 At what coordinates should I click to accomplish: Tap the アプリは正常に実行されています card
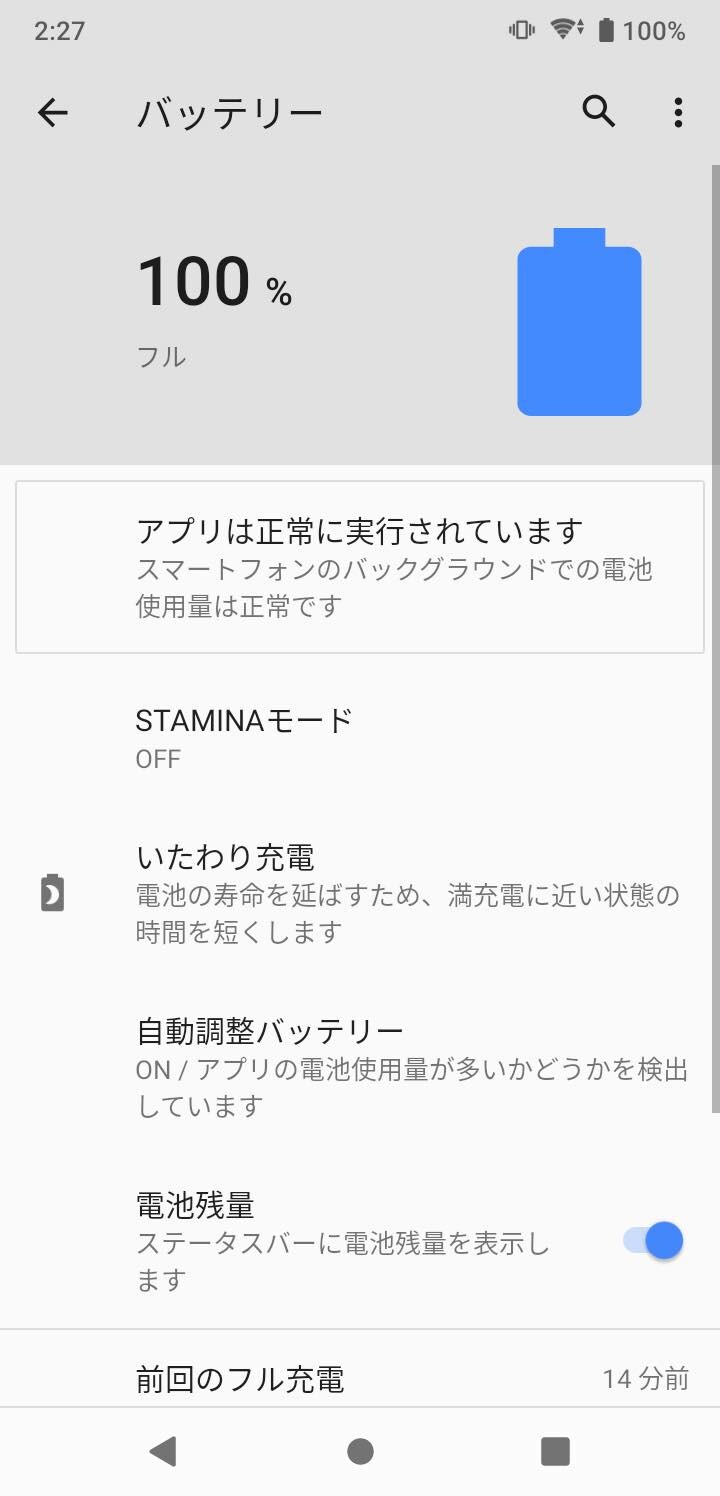pyautogui.click(x=360, y=567)
